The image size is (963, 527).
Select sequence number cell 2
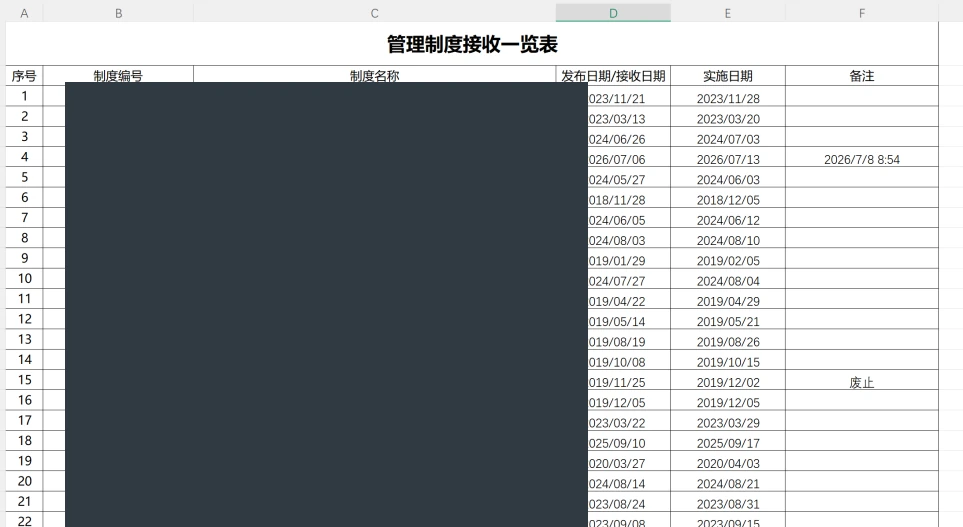pyautogui.click(x=24, y=116)
